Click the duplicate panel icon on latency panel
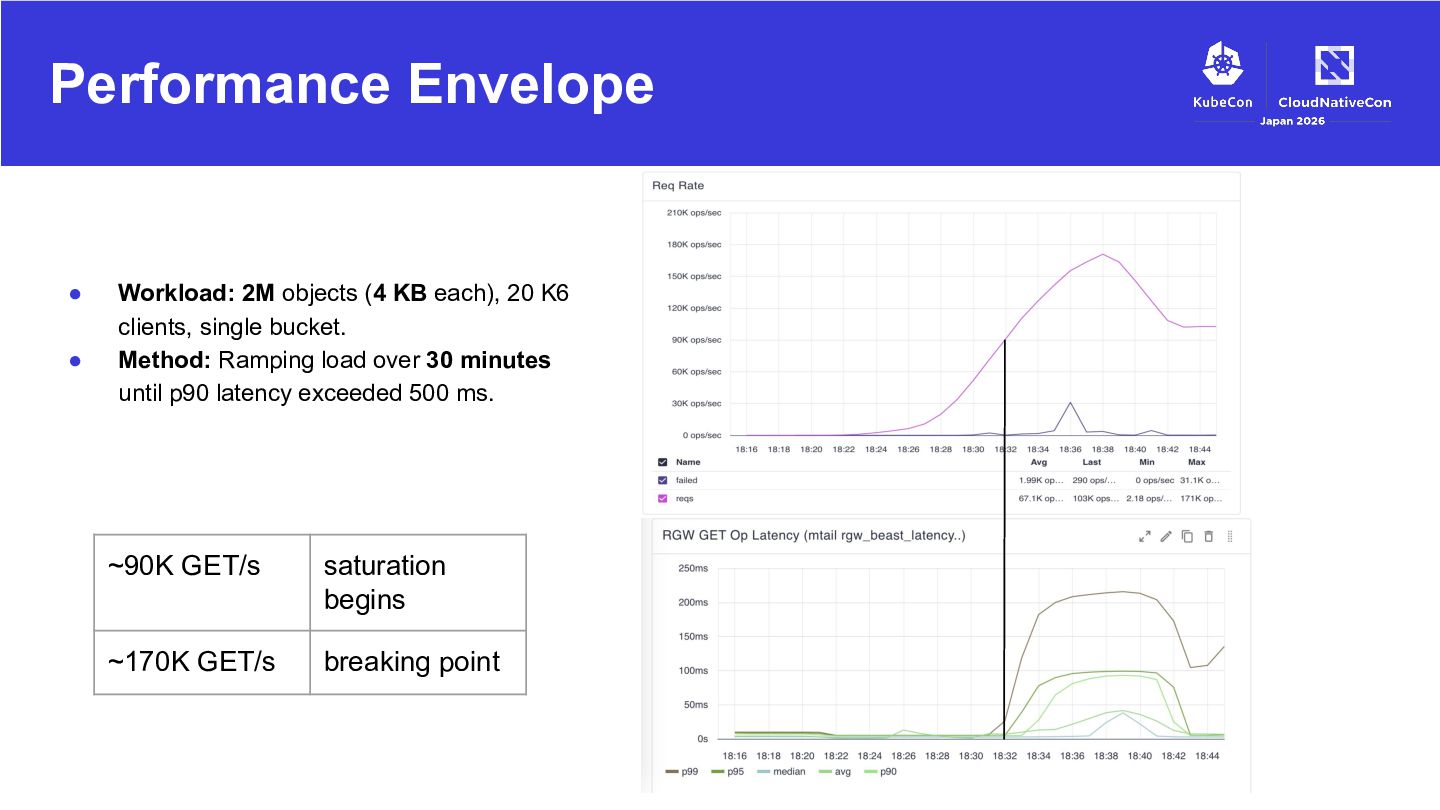1440x810 pixels. point(1187,537)
